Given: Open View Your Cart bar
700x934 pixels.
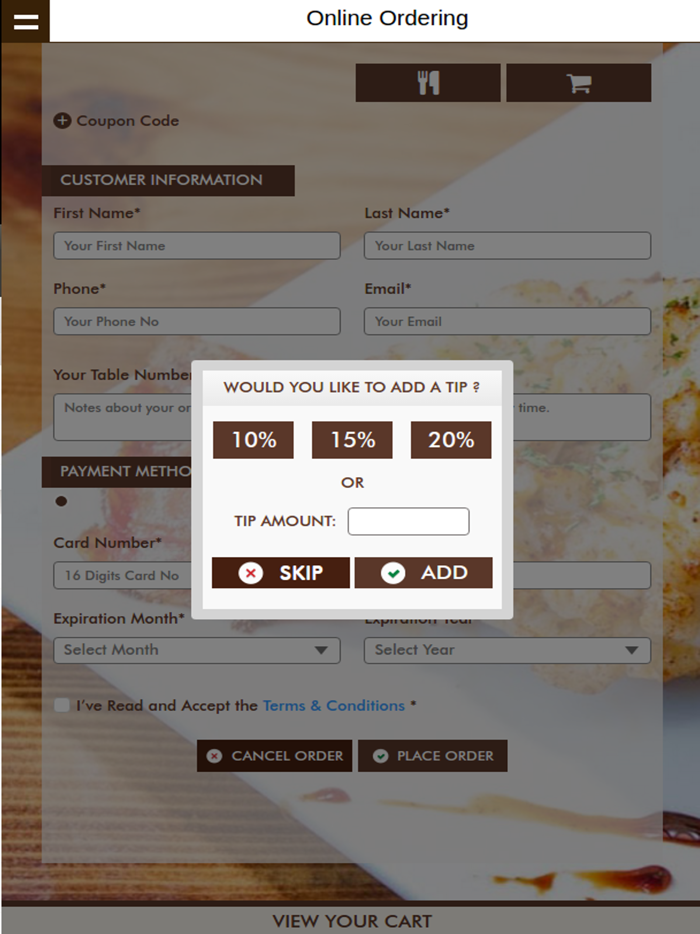Looking at the screenshot, I should pos(352,921).
